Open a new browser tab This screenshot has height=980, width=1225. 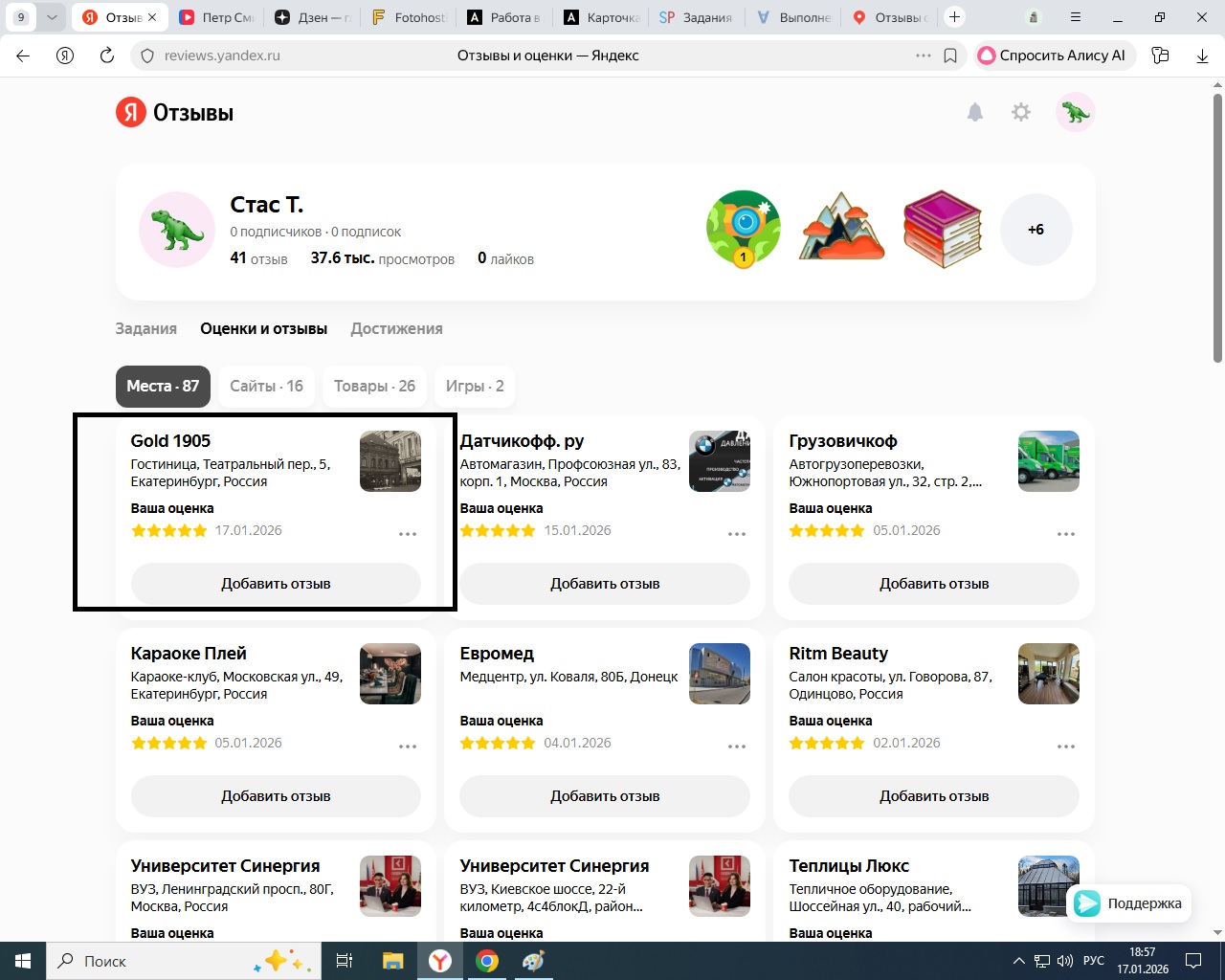[954, 17]
